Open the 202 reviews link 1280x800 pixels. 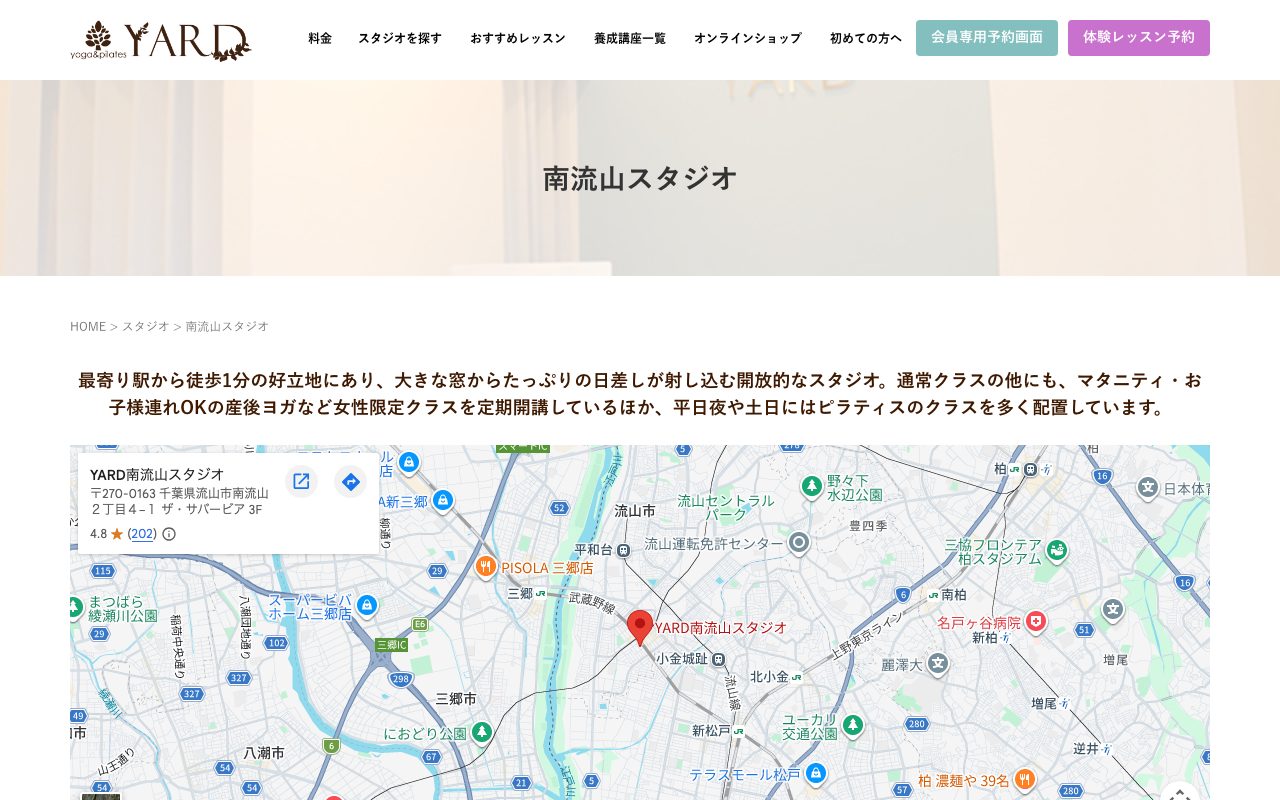143,534
